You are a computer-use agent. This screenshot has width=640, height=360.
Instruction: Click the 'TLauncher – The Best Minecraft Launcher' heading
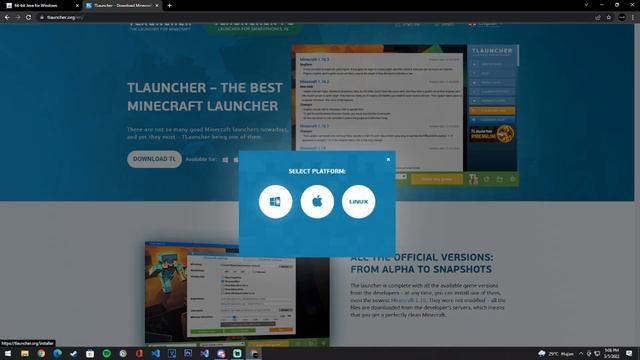[205, 97]
